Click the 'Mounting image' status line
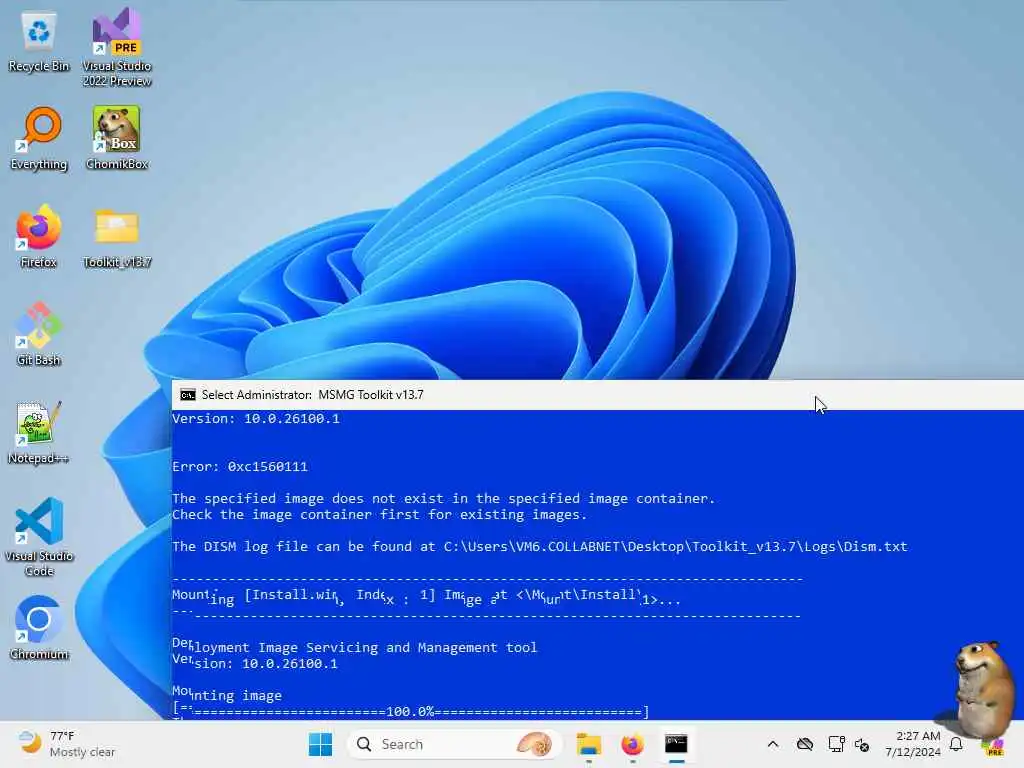Viewport: 1024px width, 768px height. [227, 694]
